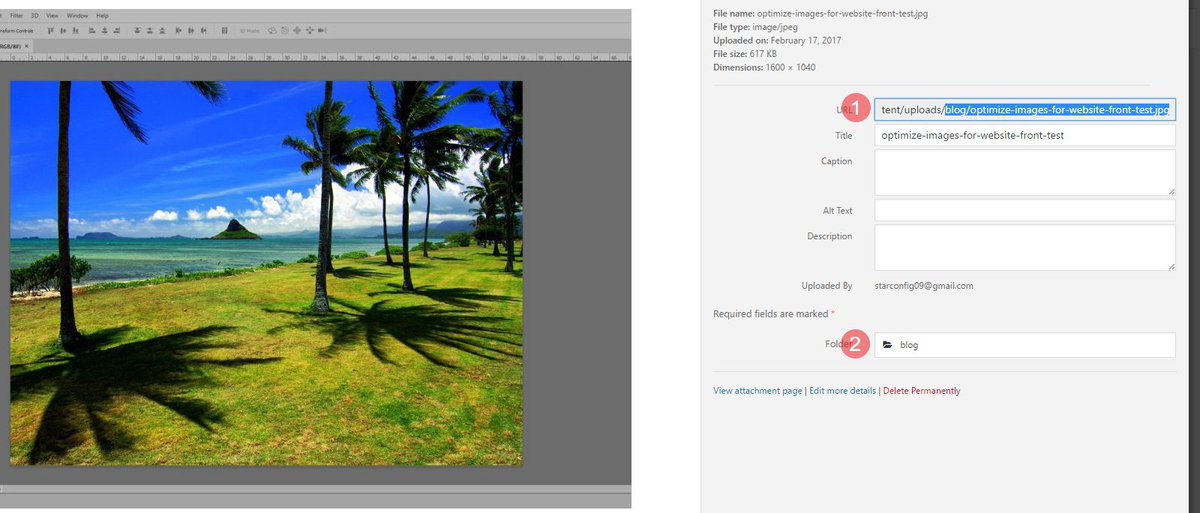Image resolution: width=1200 pixels, height=513 pixels.
Task: Select 3D roll mode icon
Action: [285, 31]
